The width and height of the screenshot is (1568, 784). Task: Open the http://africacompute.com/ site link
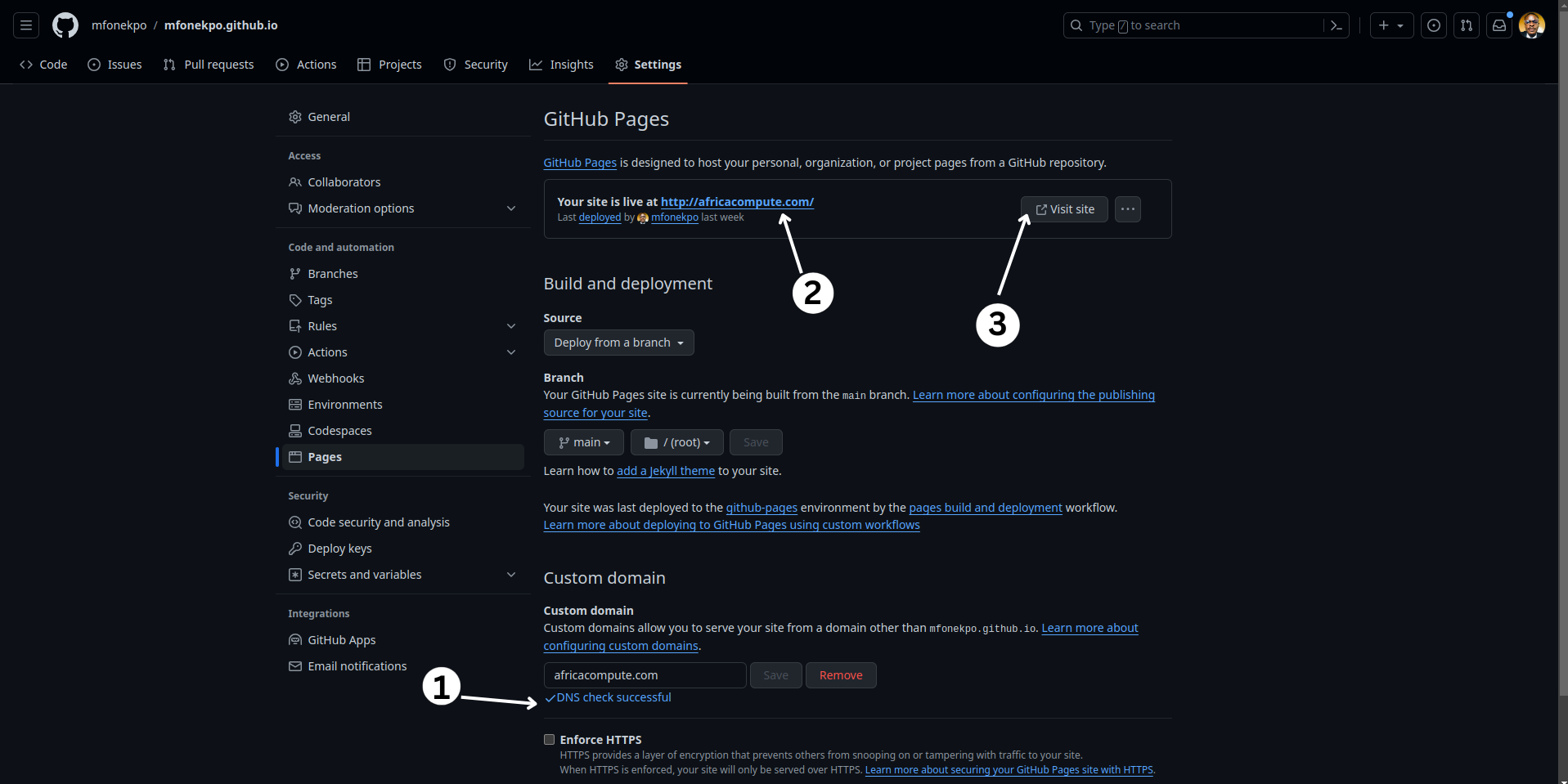click(x=737, y=202)
